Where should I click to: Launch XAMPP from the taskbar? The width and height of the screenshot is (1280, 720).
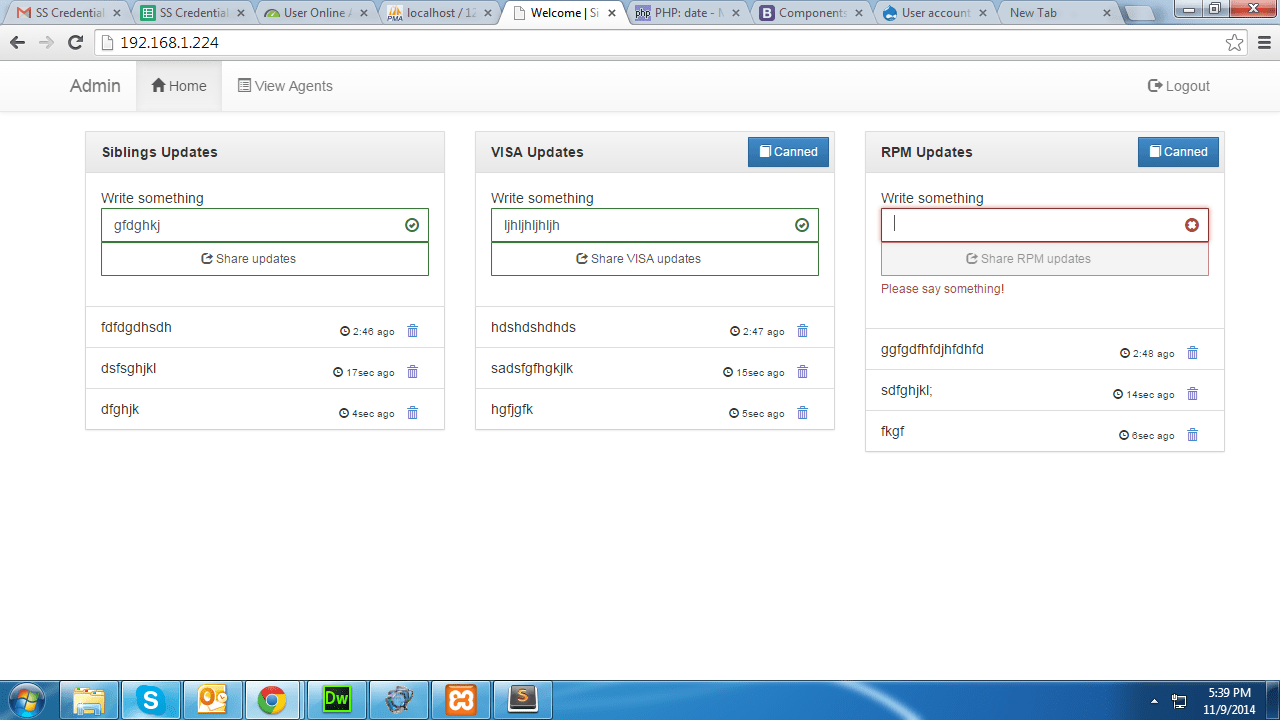coord(461,700)
